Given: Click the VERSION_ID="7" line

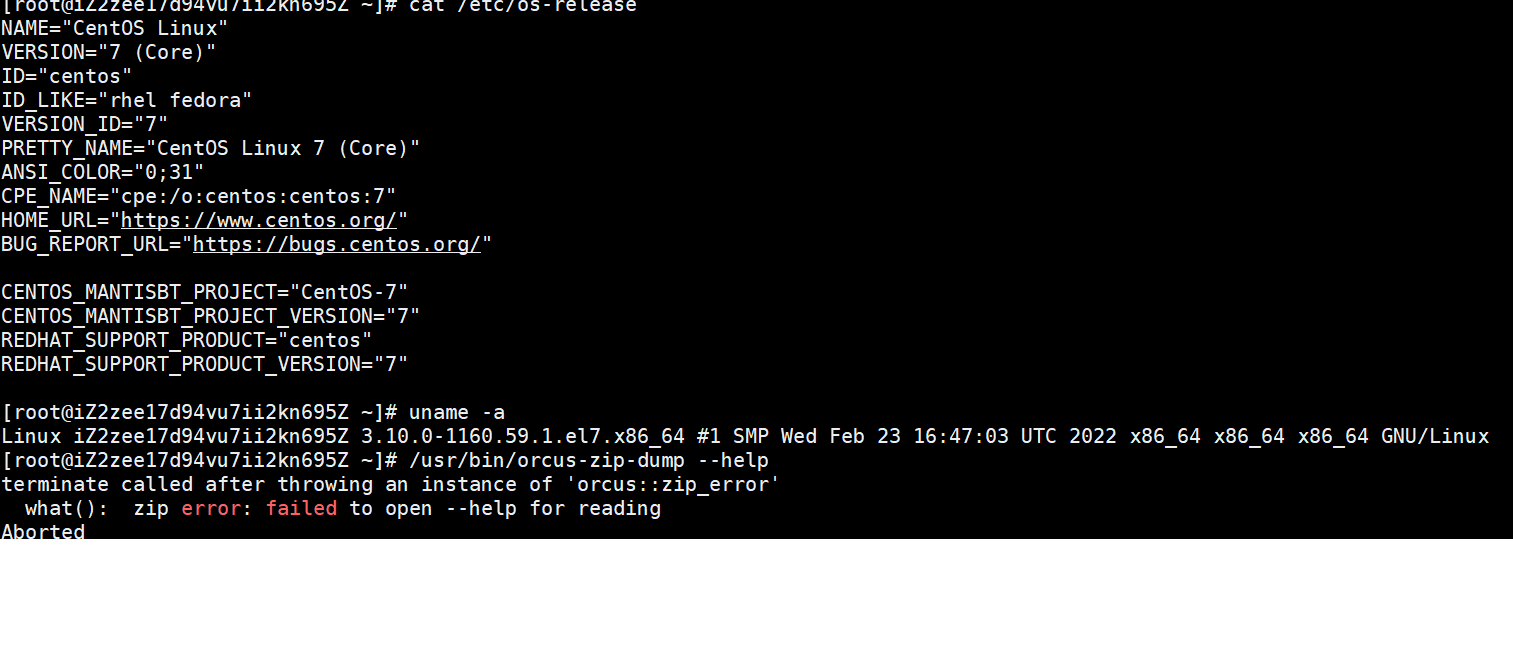Looking at the screenshot, I should [85, 124].
